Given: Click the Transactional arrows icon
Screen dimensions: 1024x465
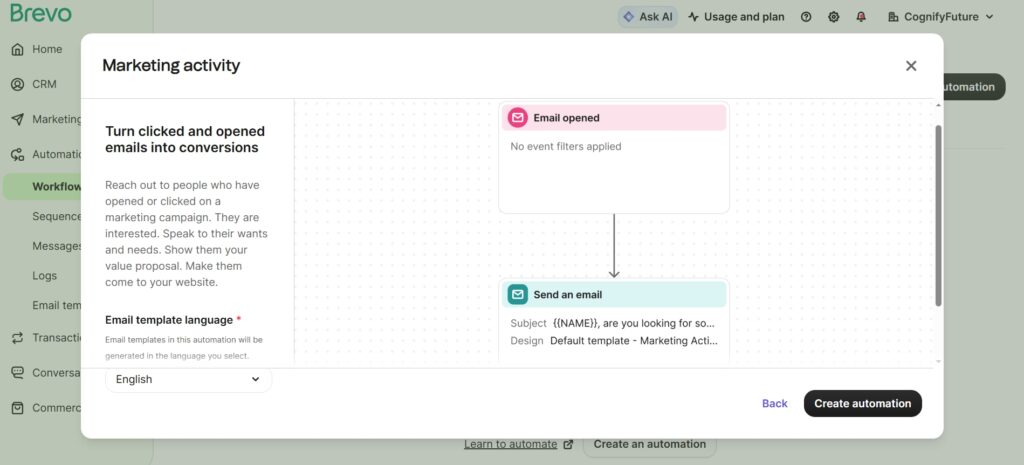Looking at the screenshot, I should (17, 338).
